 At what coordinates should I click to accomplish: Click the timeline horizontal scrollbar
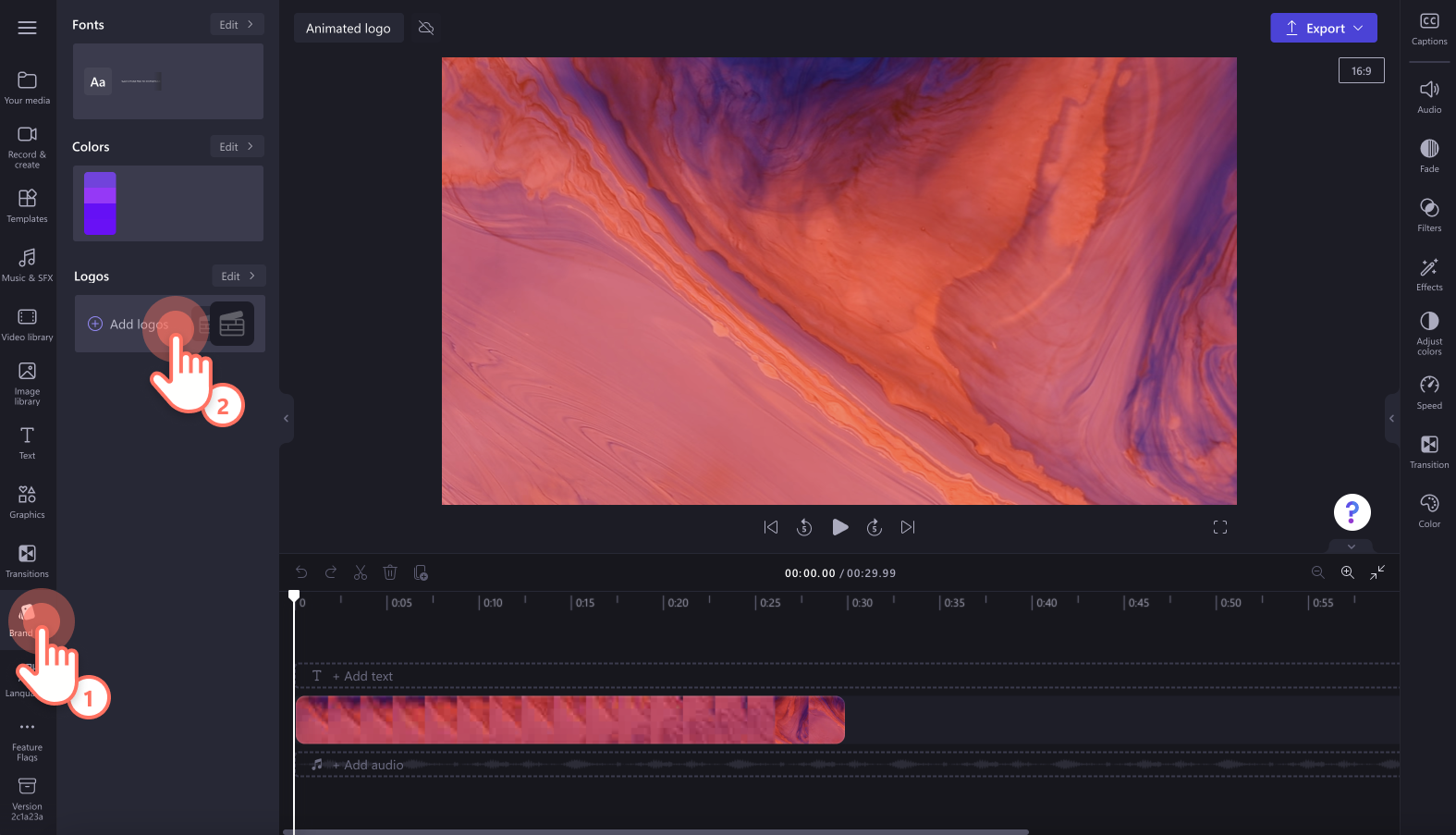pyautogui.click(x=656, y=832)
